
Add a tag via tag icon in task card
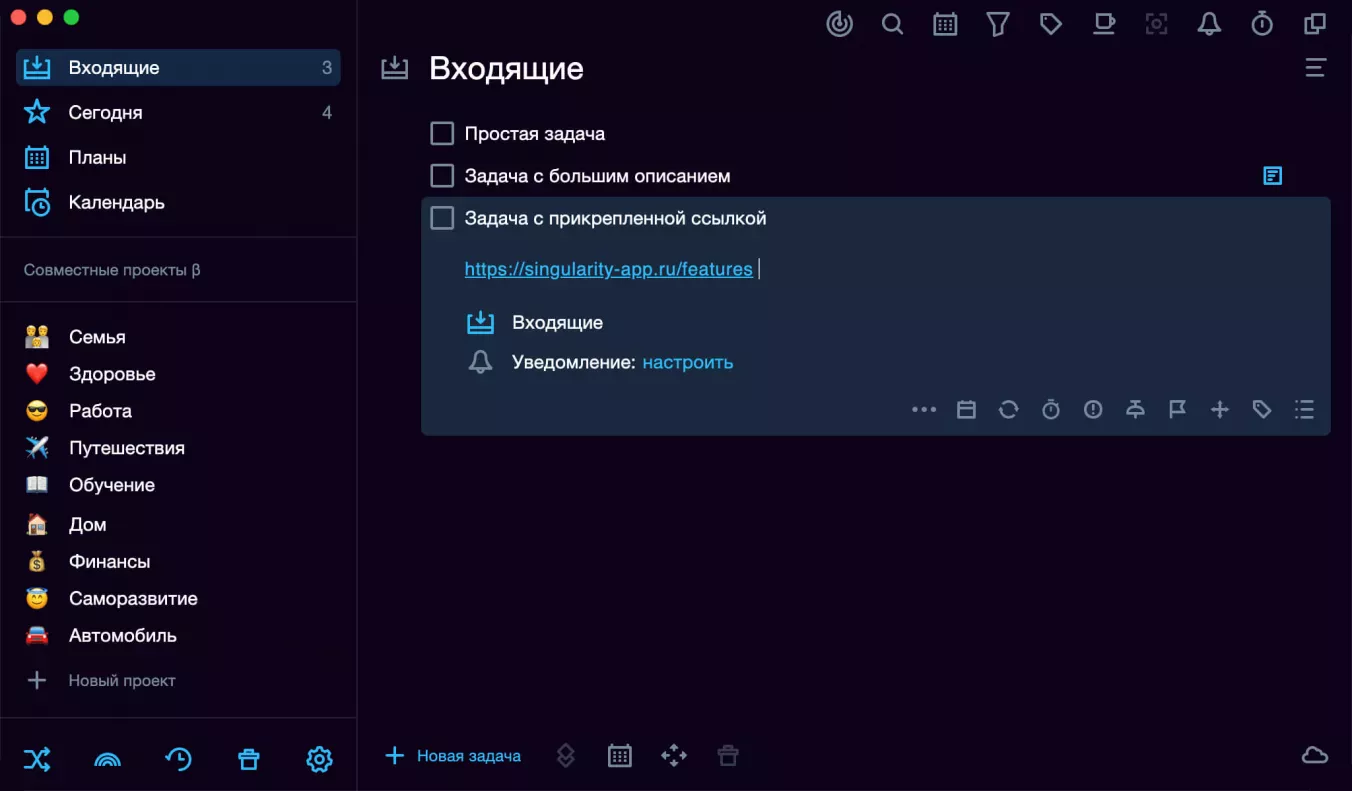tap(1262, 409)
